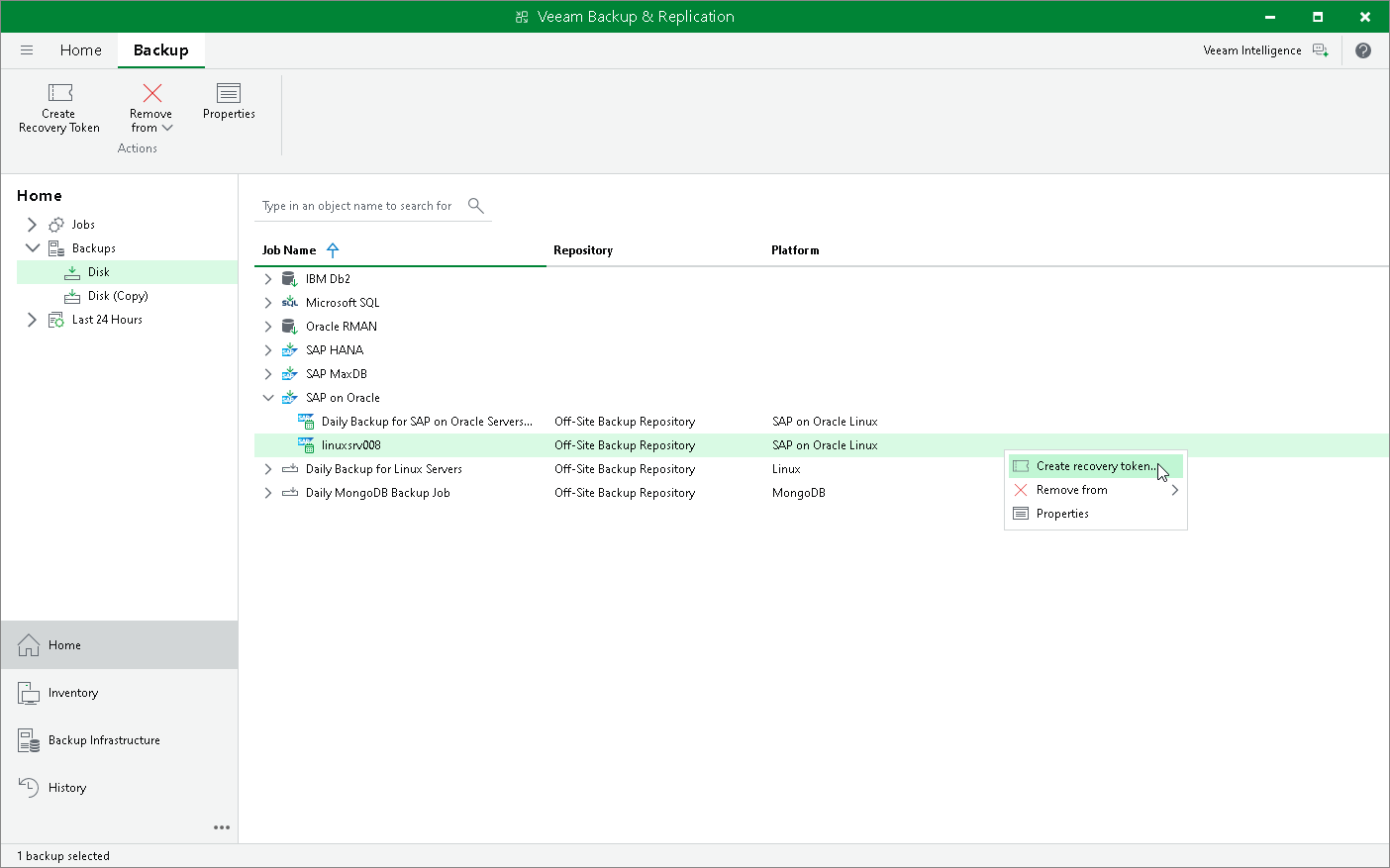Expand the Oracle RMAN group

coord(267,327)
